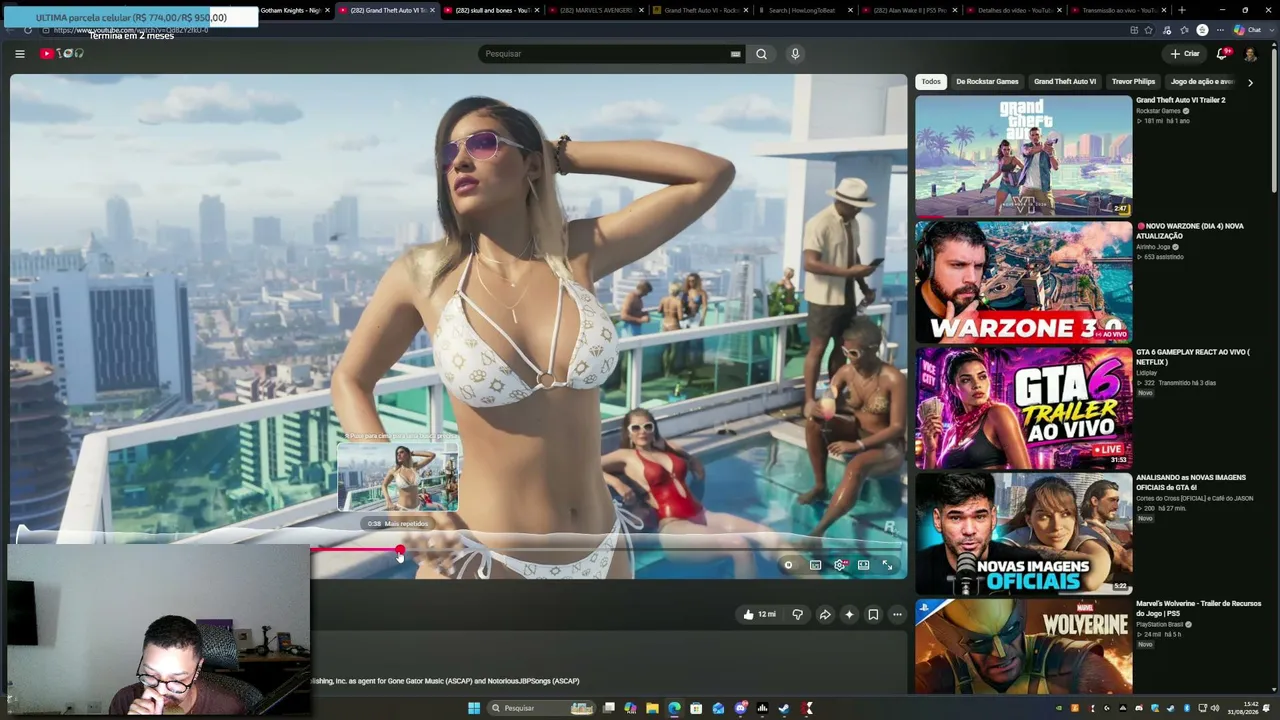Click the Grand Theft Auto VI Trailer 2 title
The height and width of the screenshot is (720, 1280).
1180,100
